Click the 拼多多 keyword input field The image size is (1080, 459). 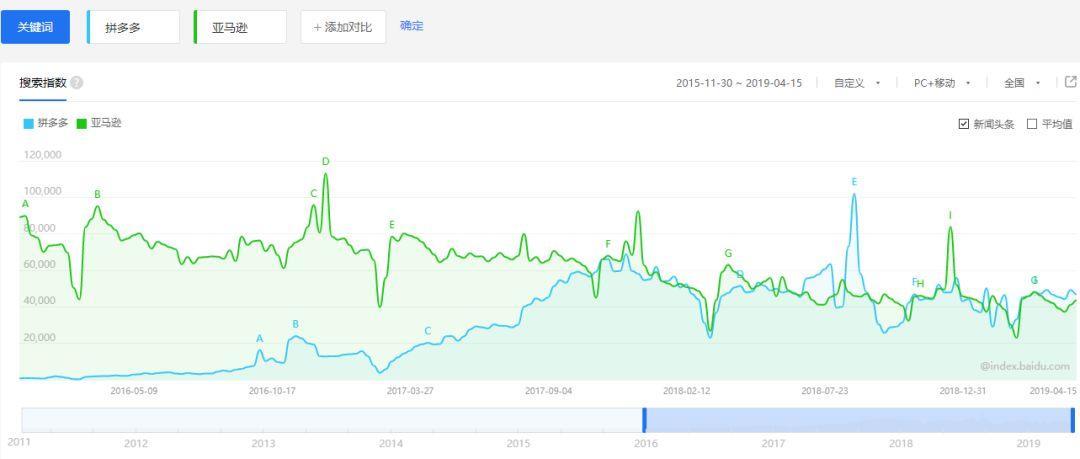click(x=134, y=27)
